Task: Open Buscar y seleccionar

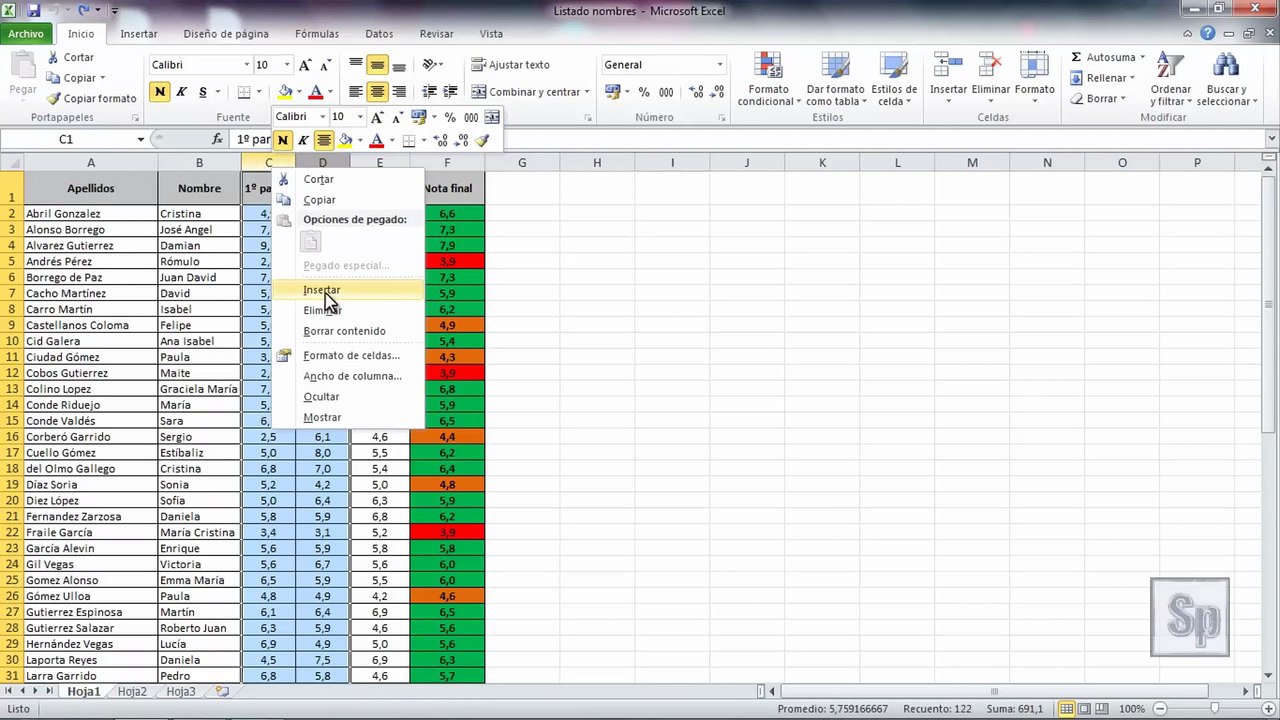Action: [x=1226, y=79]
